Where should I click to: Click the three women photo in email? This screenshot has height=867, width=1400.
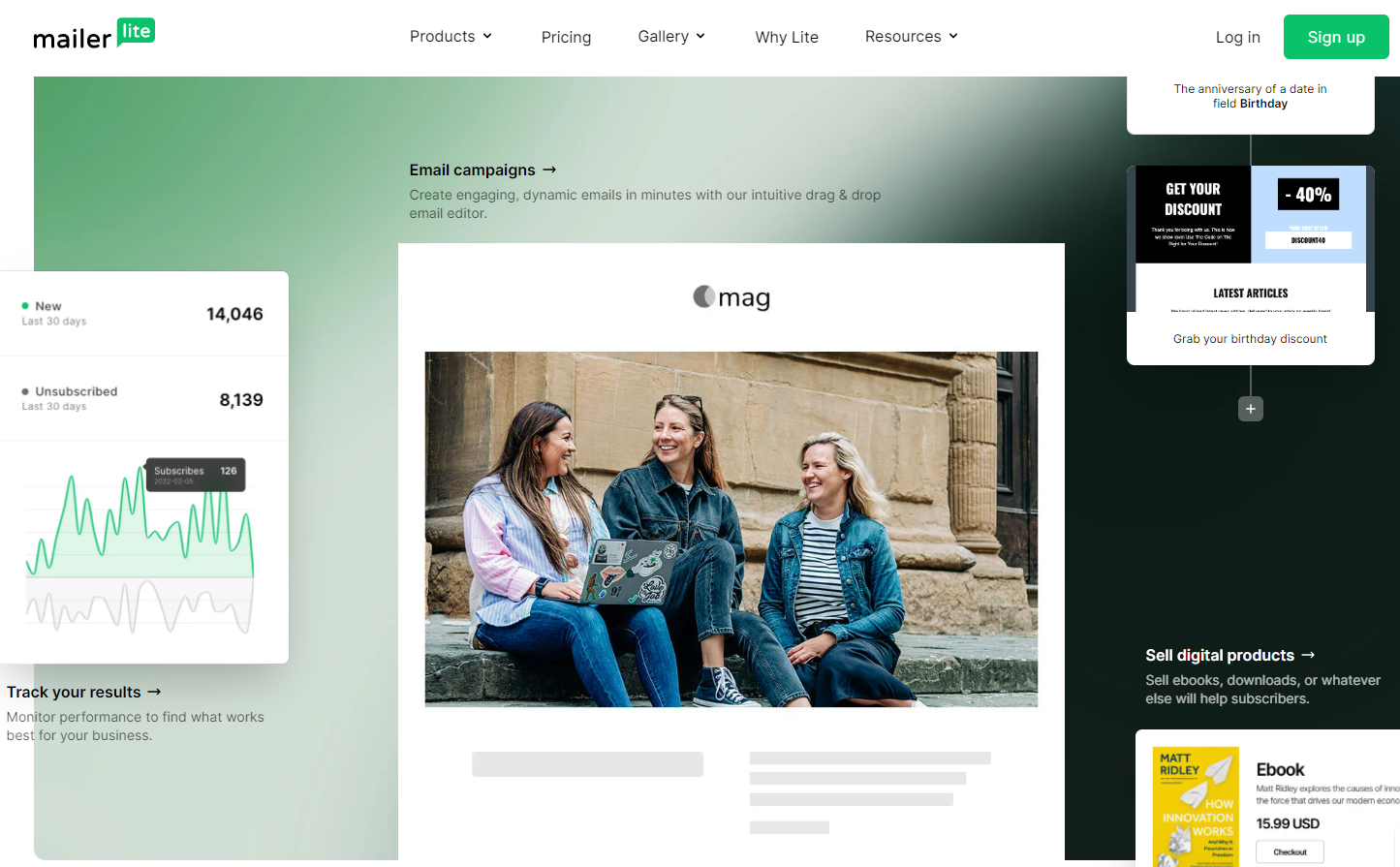coord(731,529)
